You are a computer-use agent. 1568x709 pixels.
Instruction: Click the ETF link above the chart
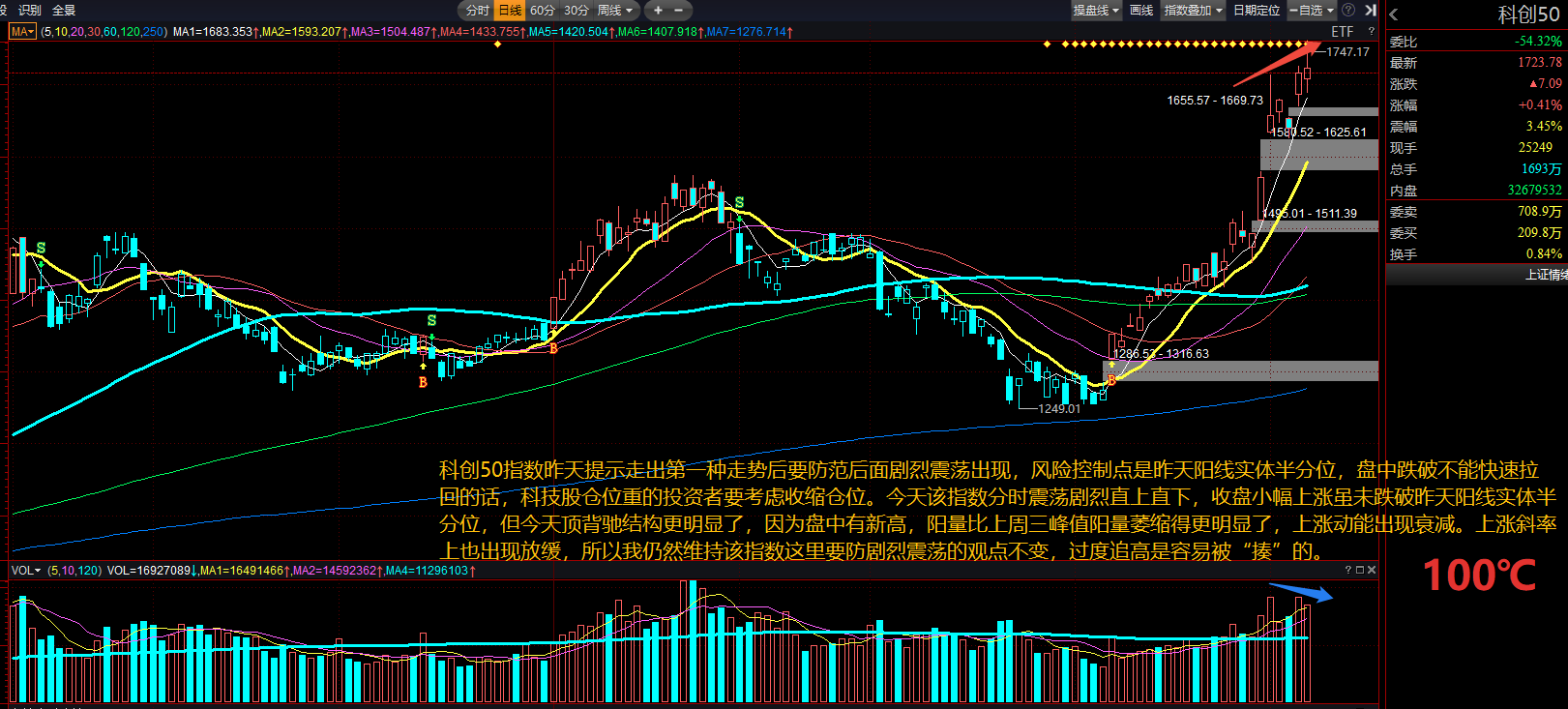tap(1343, 32)
